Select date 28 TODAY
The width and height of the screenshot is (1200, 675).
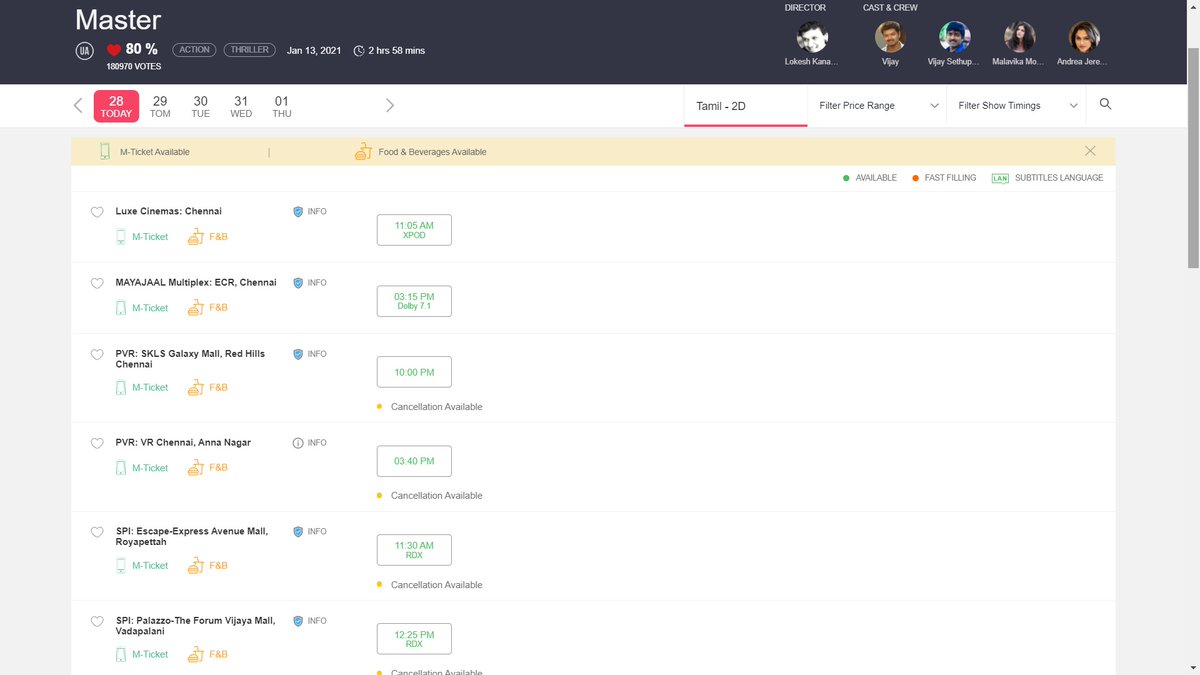click(x=116, y=106)
